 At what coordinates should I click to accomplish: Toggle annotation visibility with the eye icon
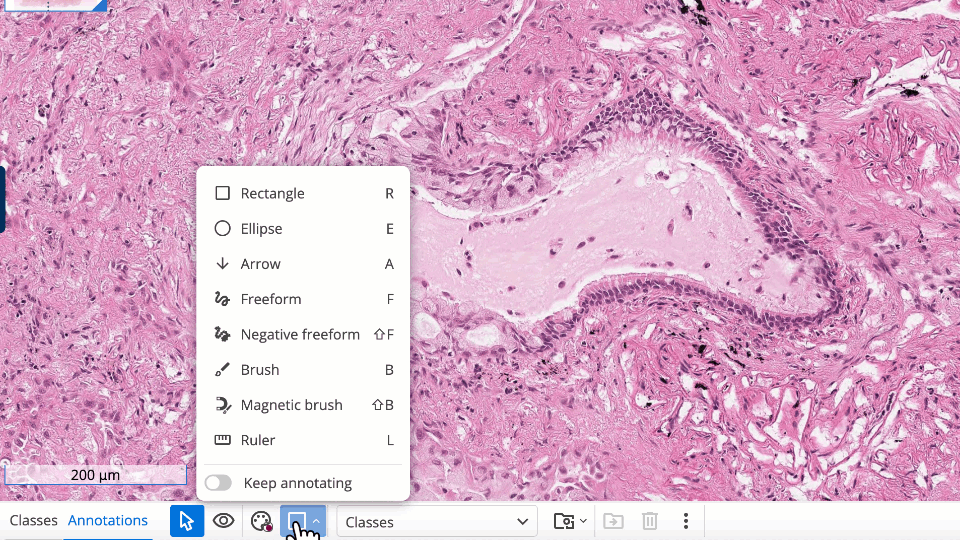coord(223,521)
